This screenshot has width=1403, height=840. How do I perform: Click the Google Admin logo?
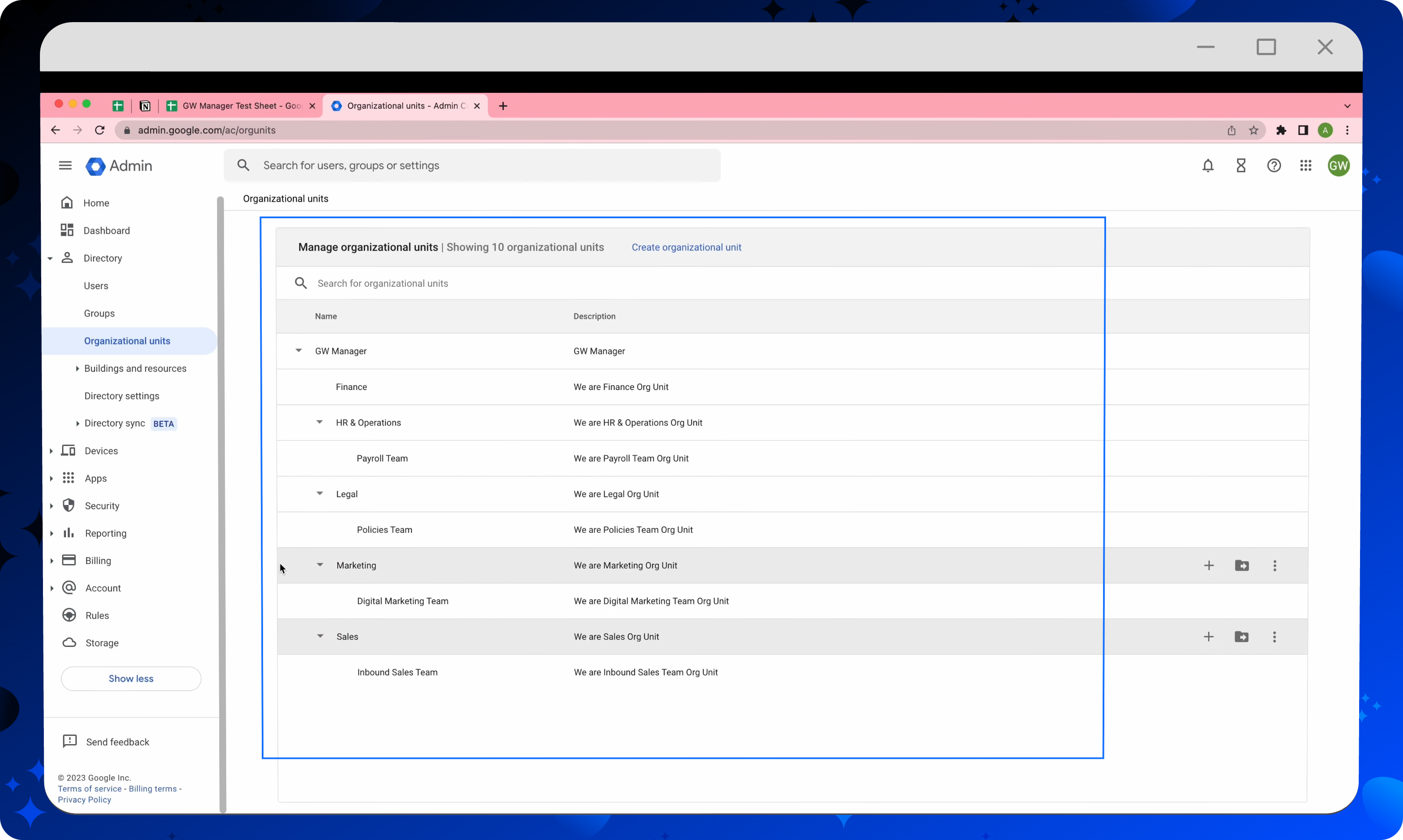pos(119,166)
